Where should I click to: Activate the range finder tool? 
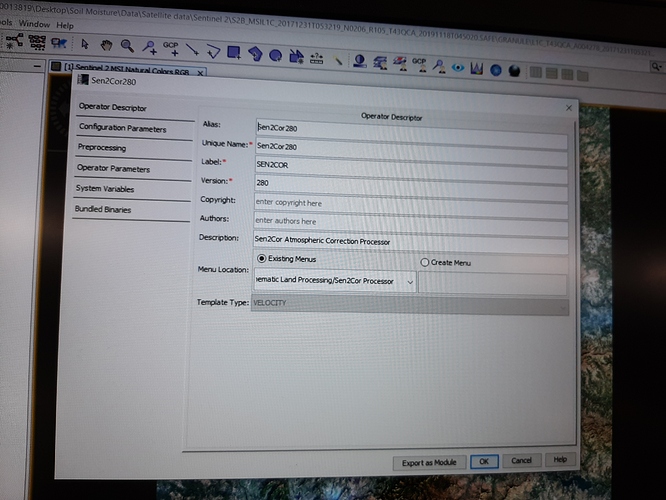pyautogui.click(x=316, y=58)
